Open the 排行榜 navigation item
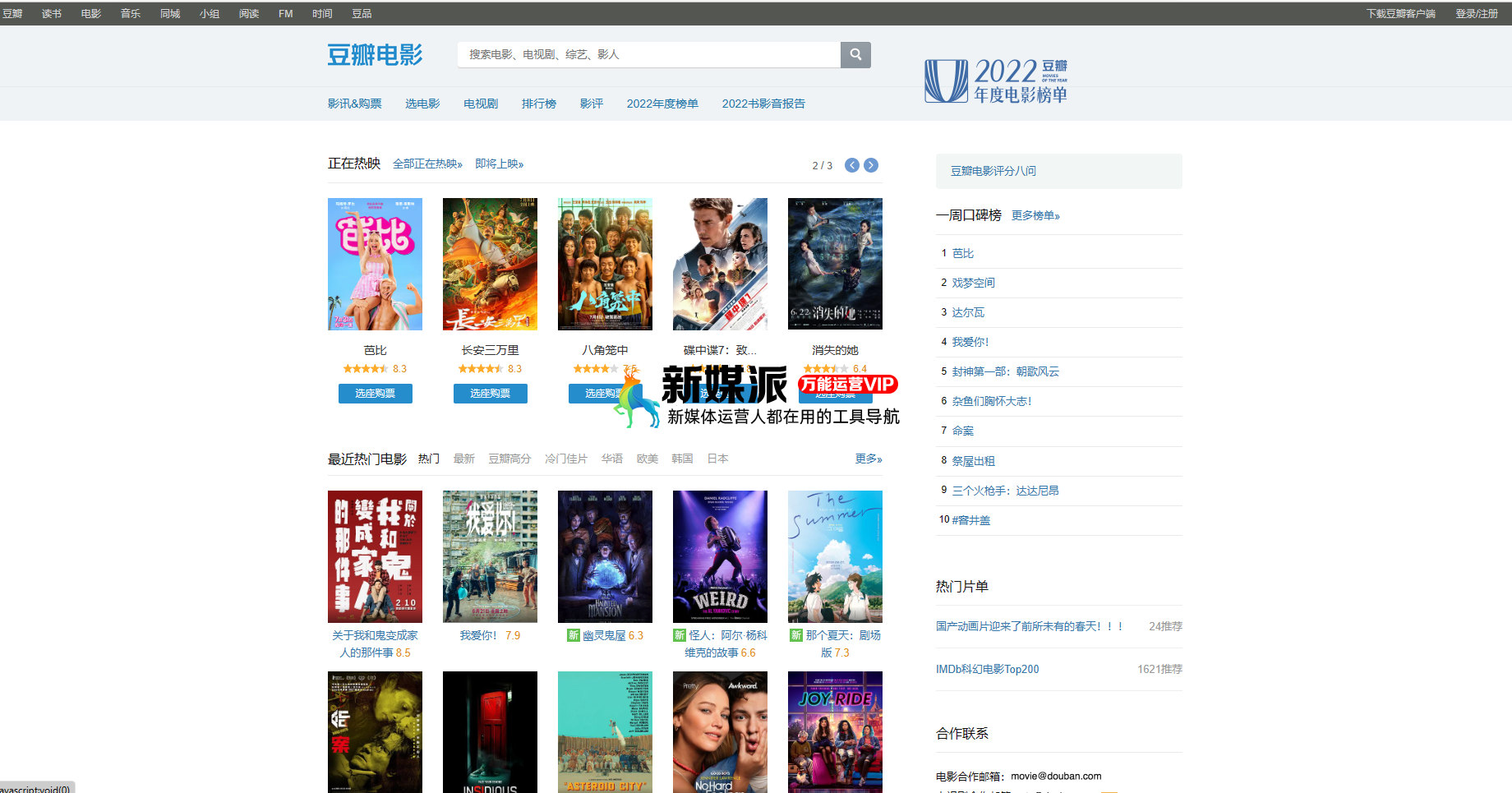The width and height of the screenshot is (1512, 793). pyautogui.click(x=539, y=104)
